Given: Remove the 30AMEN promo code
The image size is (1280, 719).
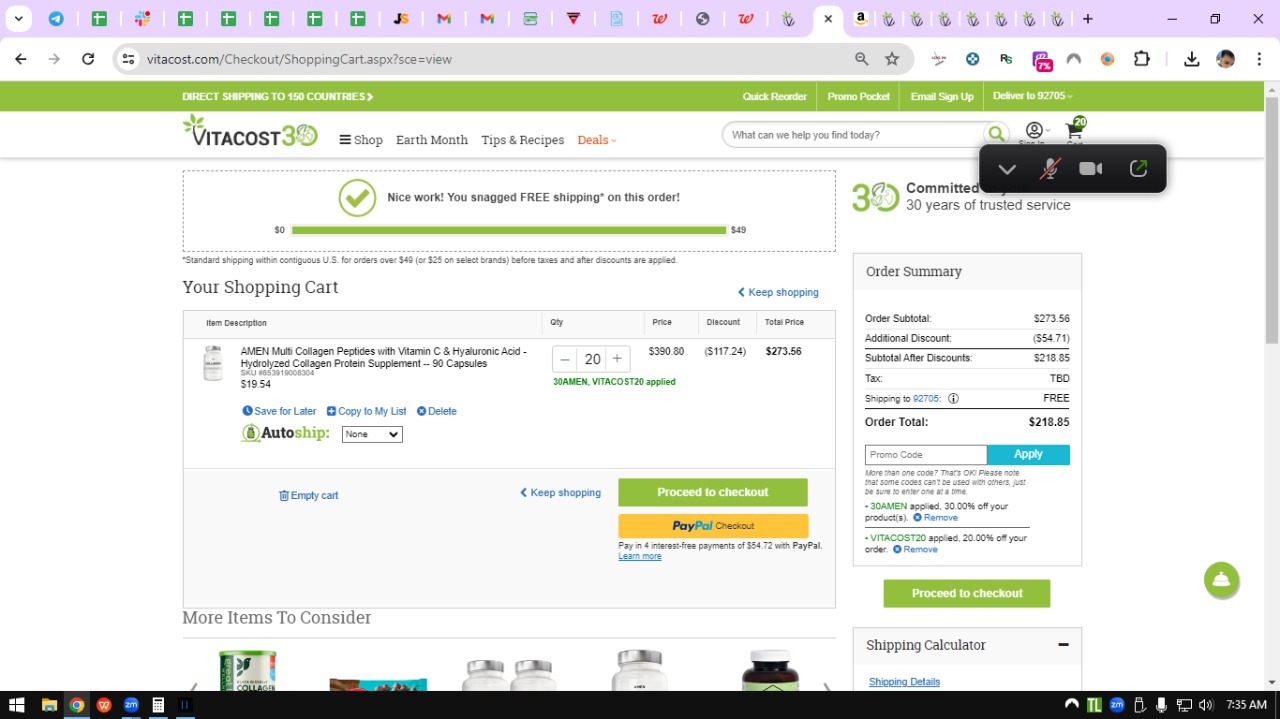Looking at the screenshot, I should [935, 518].
